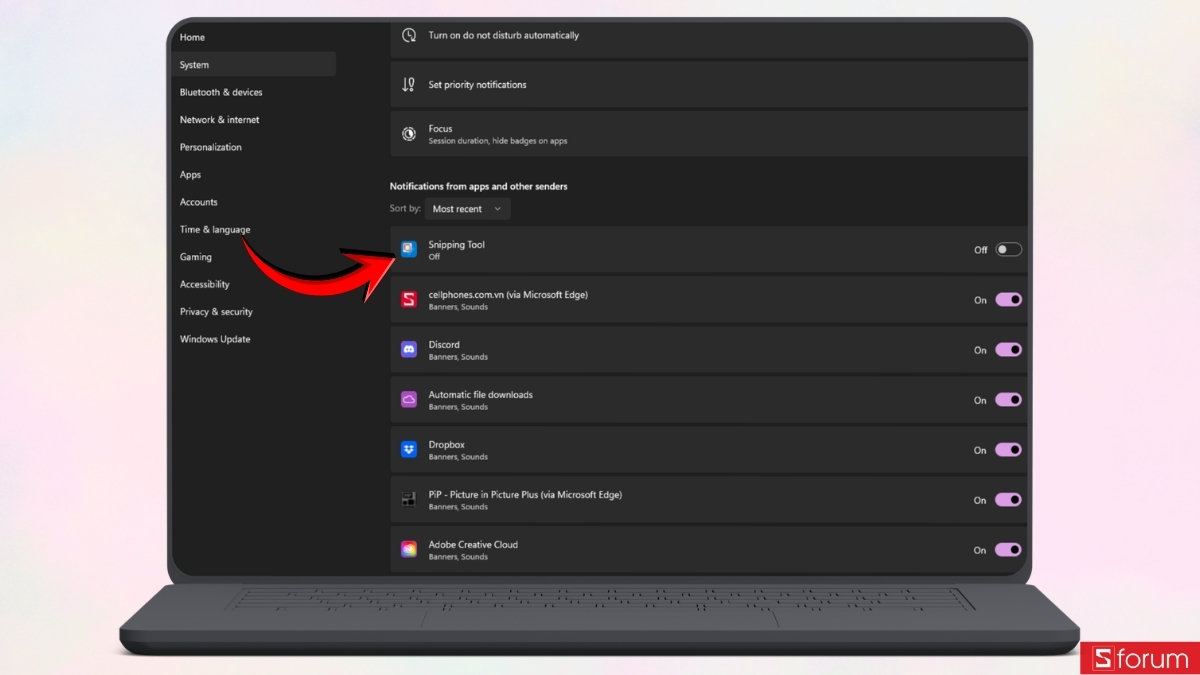Disable Automatic file downloads notifications toggle

1008,399
